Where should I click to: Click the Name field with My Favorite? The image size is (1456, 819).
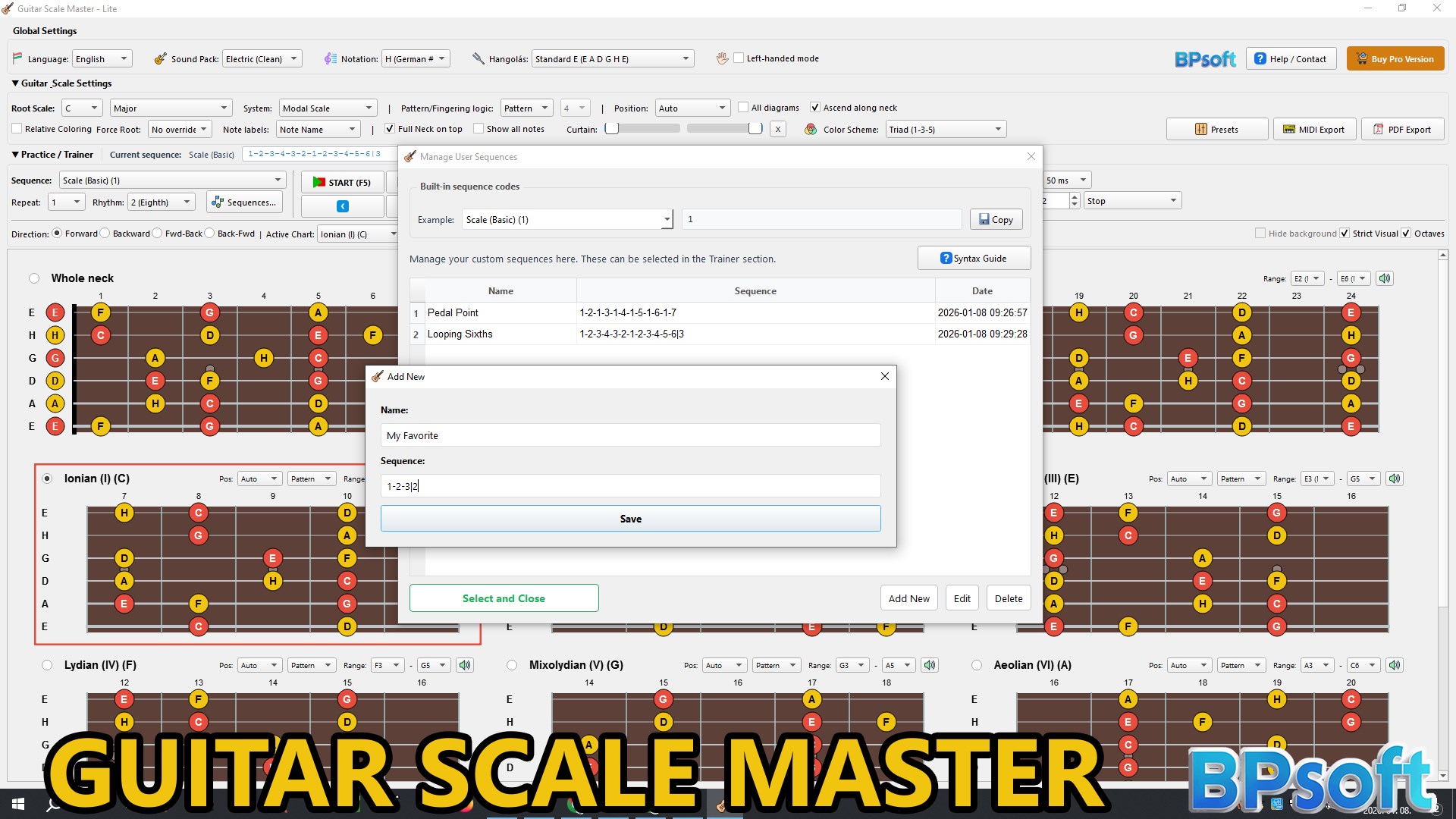point(630,435)
